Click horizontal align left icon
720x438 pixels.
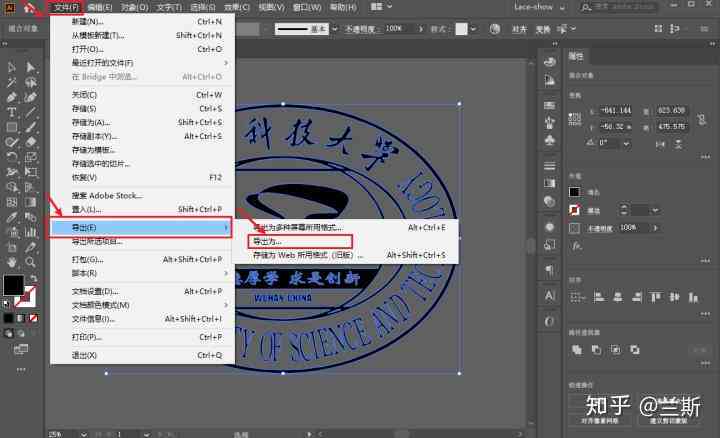point(598,297)
